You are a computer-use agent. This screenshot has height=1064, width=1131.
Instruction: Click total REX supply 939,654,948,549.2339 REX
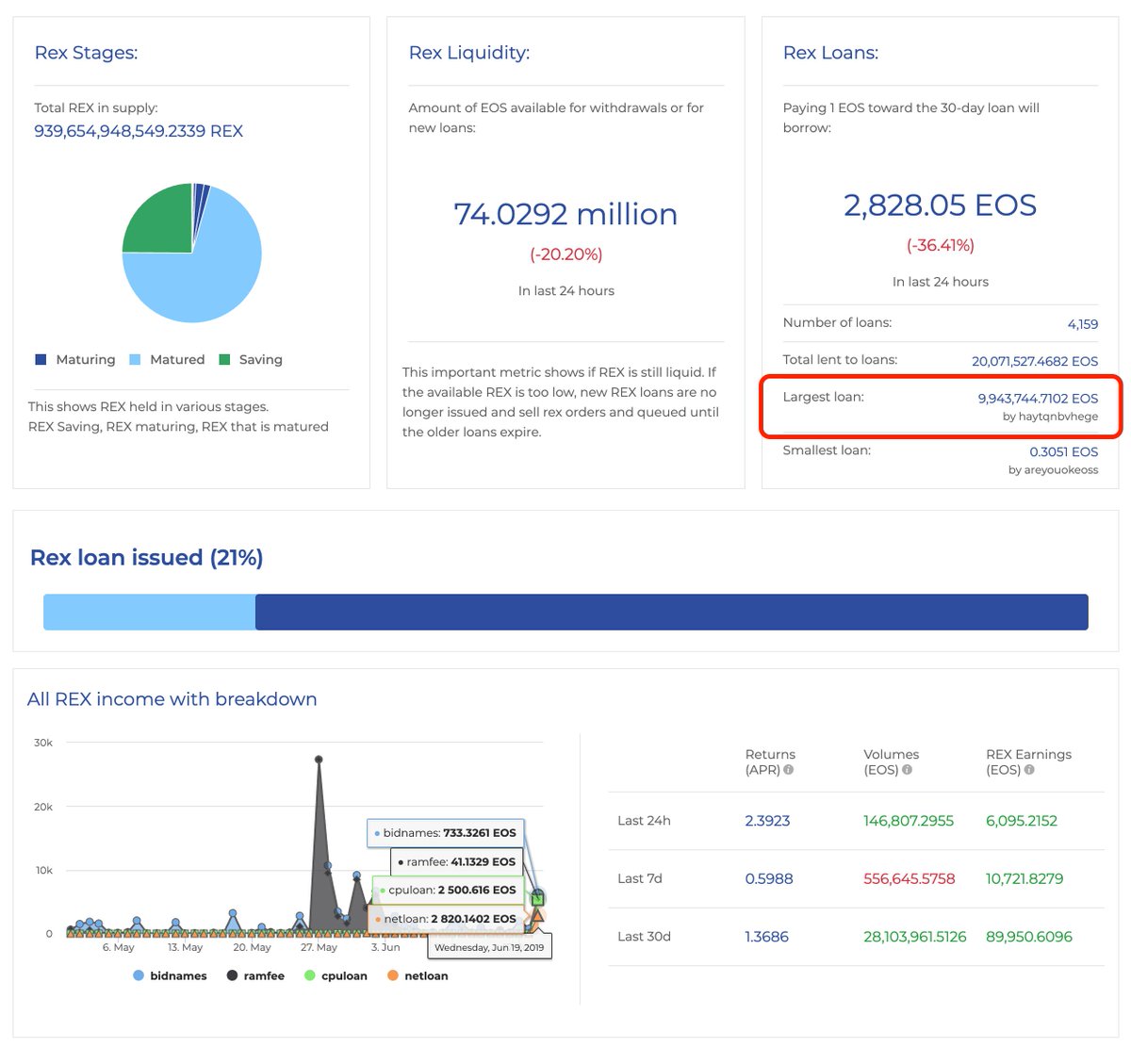[139, 131]
